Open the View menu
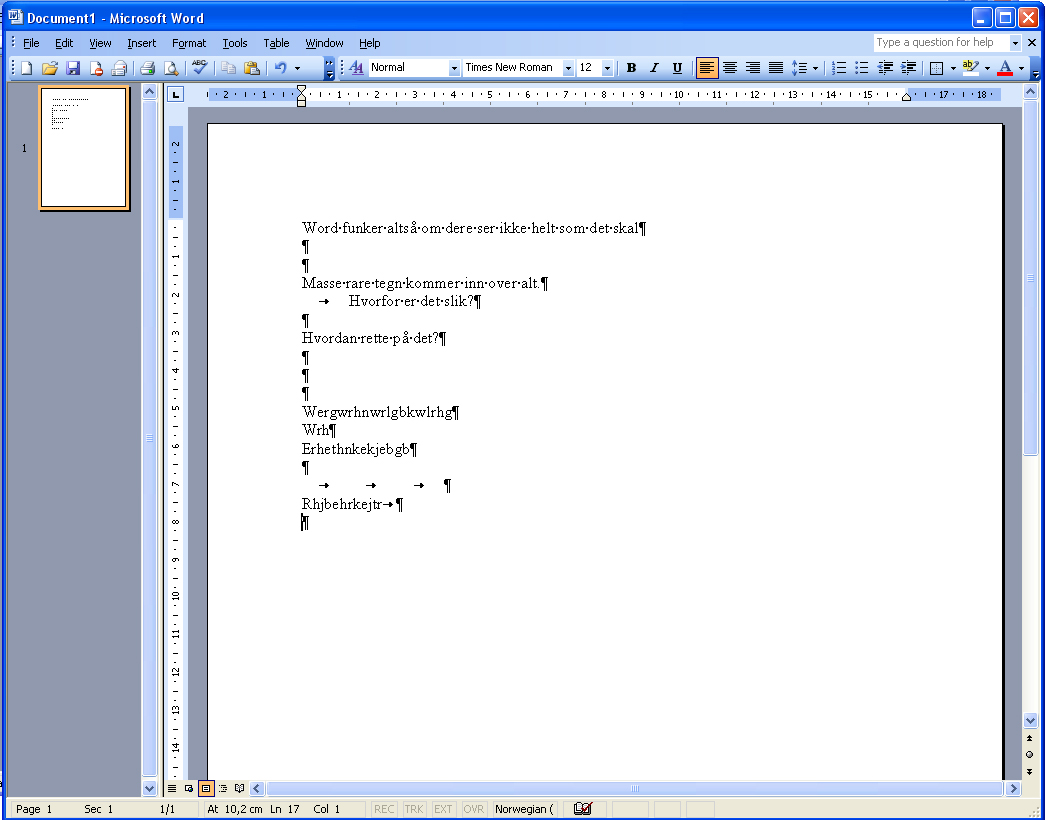1046x820 pixels. (x=100, y=43)
